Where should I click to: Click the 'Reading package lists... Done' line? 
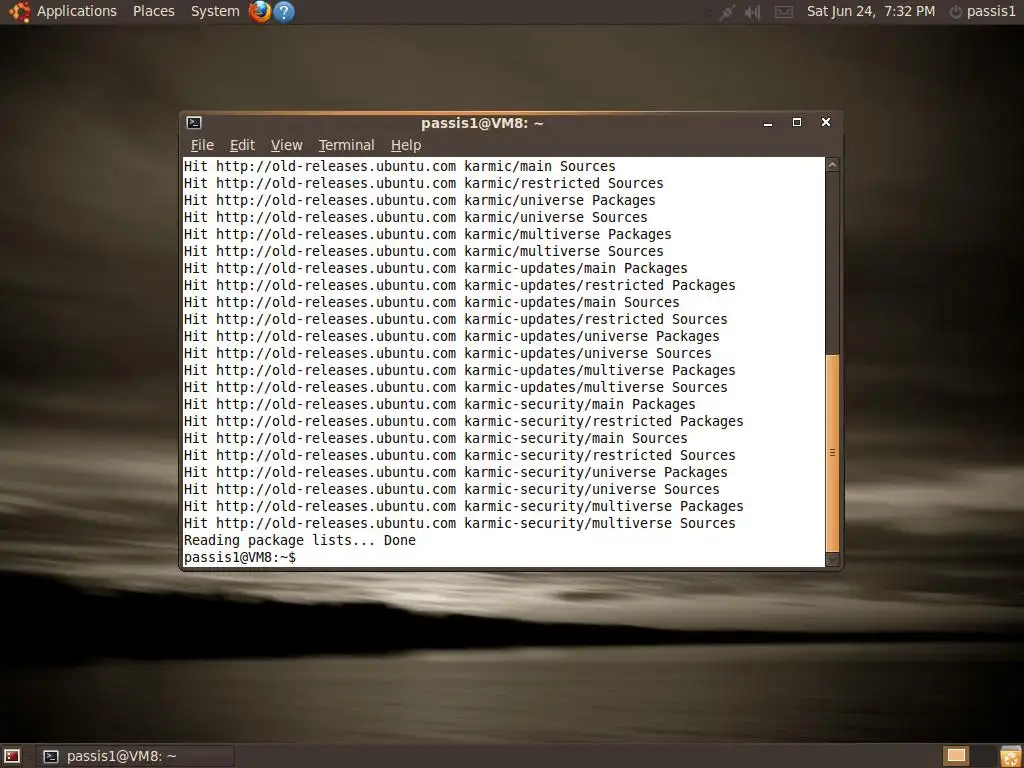click(x=300, y=540)
